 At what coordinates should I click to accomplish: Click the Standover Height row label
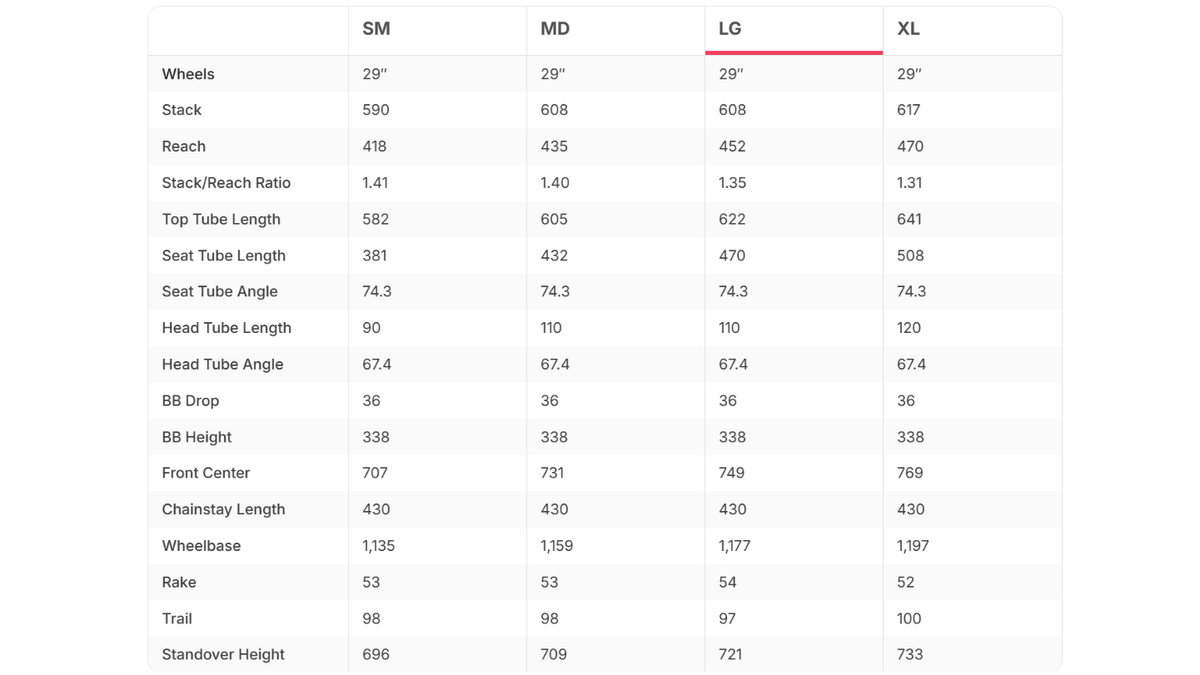(x=223, y=654)
